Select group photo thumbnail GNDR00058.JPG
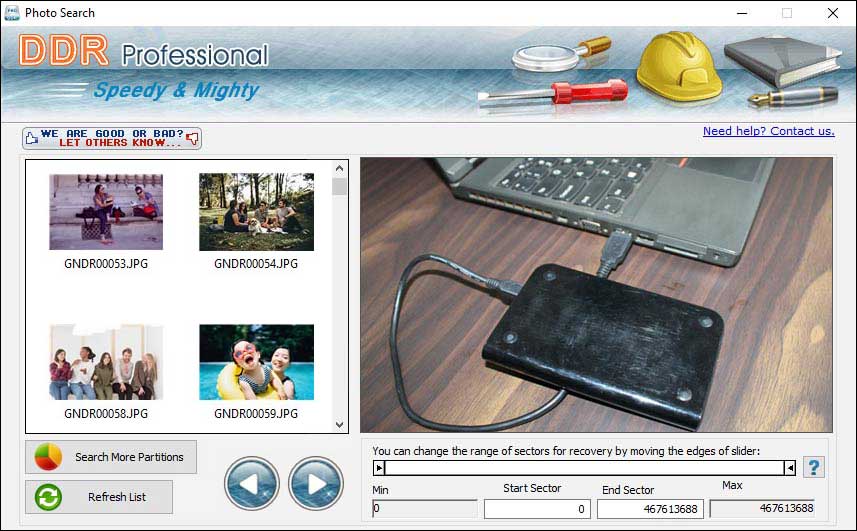 coord(106,362)
